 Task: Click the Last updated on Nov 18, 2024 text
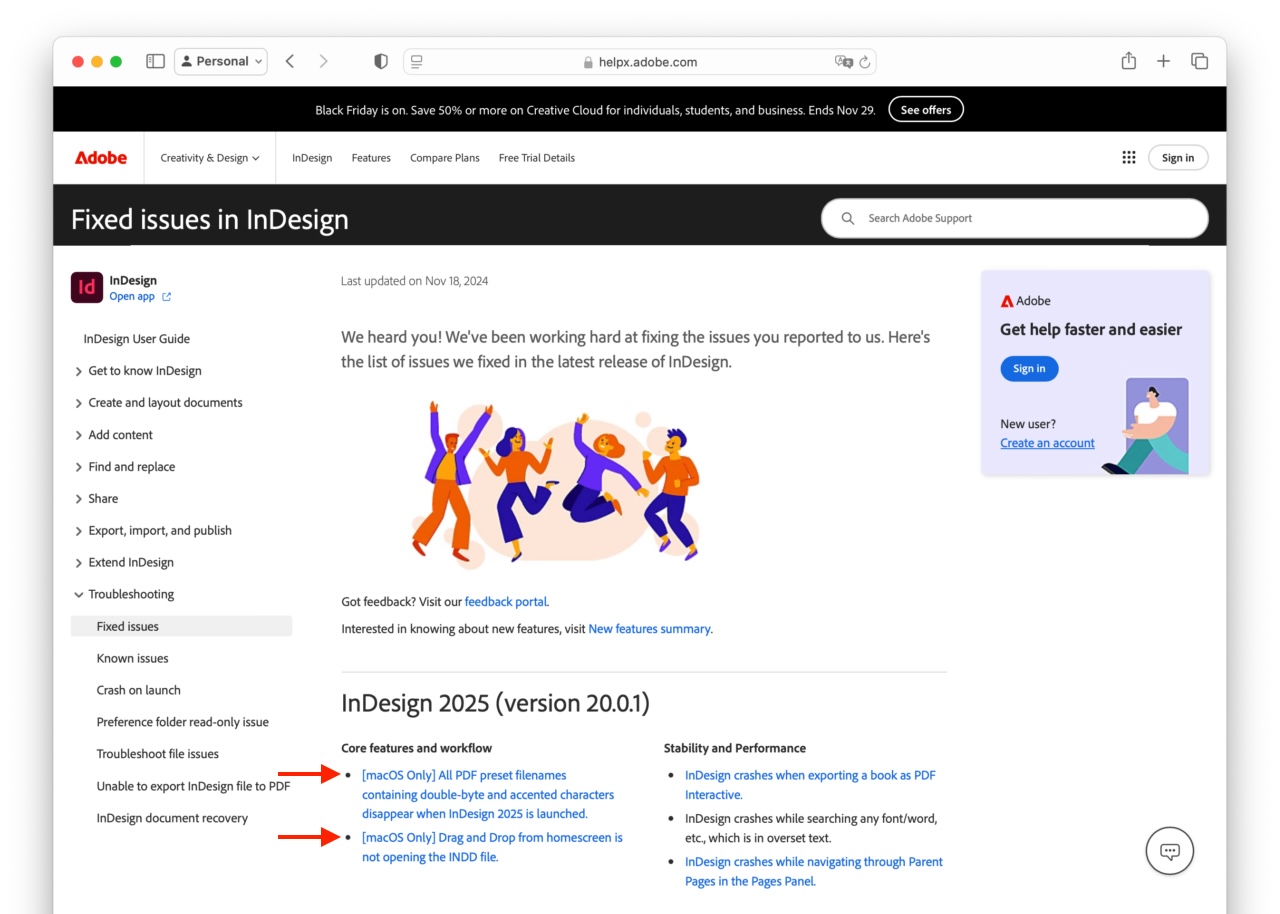[414, 281]
